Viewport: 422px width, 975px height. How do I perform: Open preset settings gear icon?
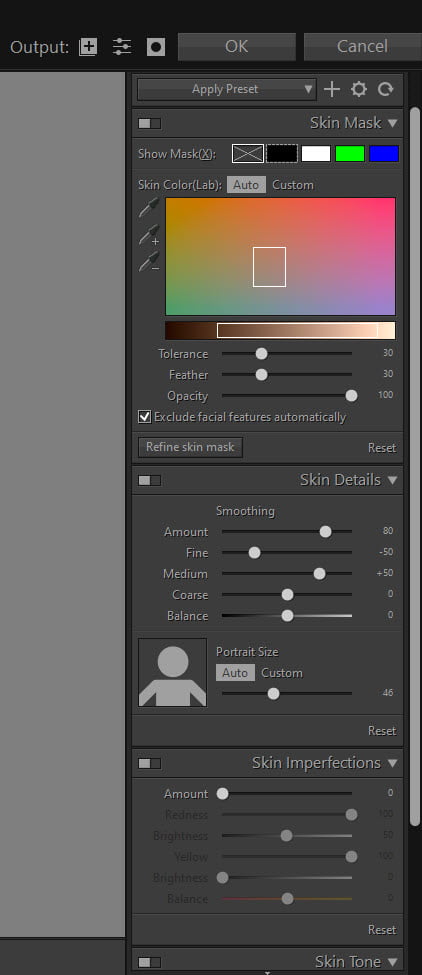pyautogui.click(x=359, y=89)
